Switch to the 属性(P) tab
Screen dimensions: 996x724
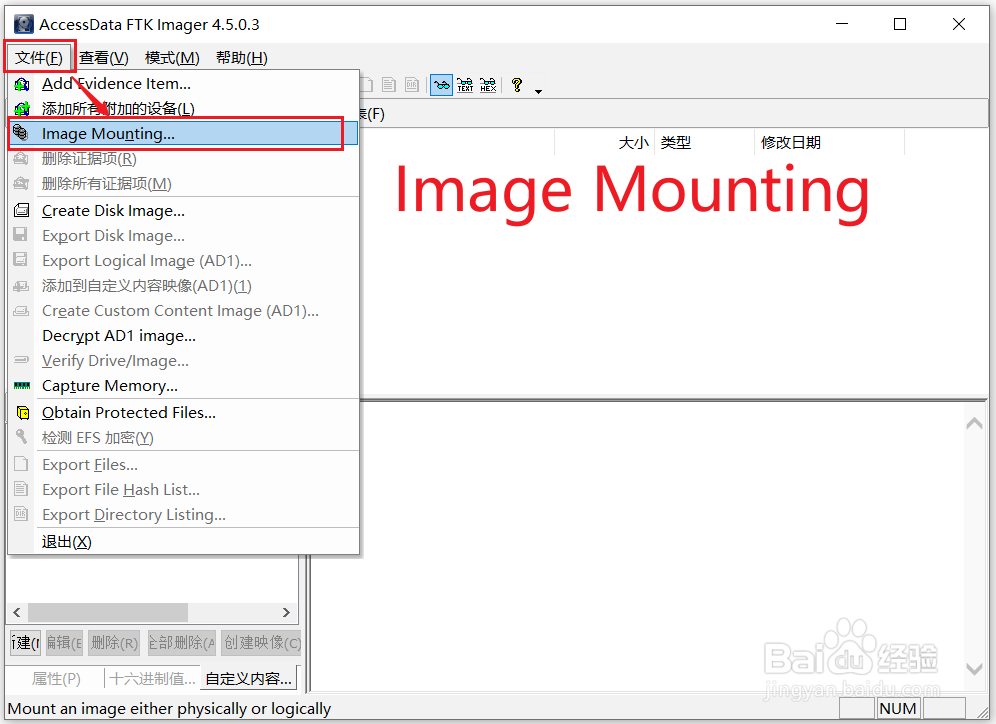coord(56,678)
